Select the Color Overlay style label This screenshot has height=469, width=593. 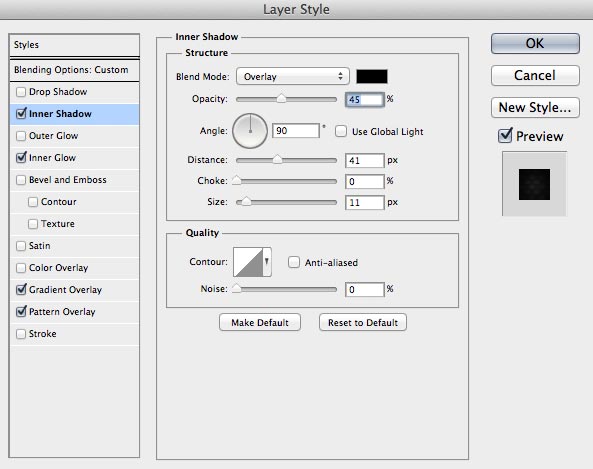(x=58, y=268)
